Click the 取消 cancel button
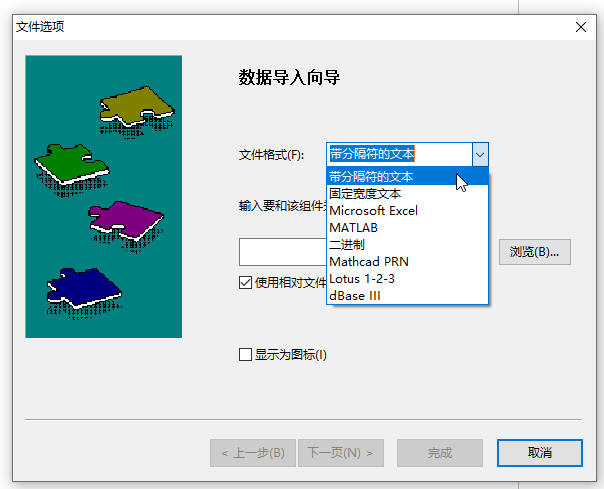The height and width of the screenshot is (489, 604). [539, 453]
